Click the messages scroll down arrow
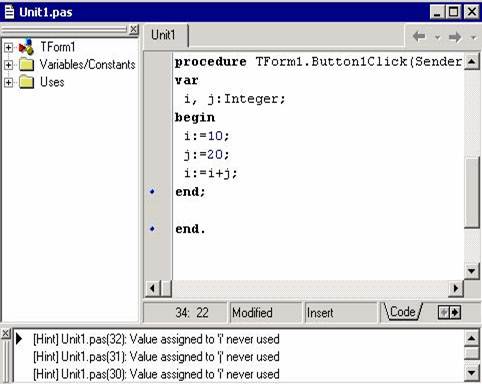The width and height of the screenshot is (482, 384). click(x=472, y=373)
